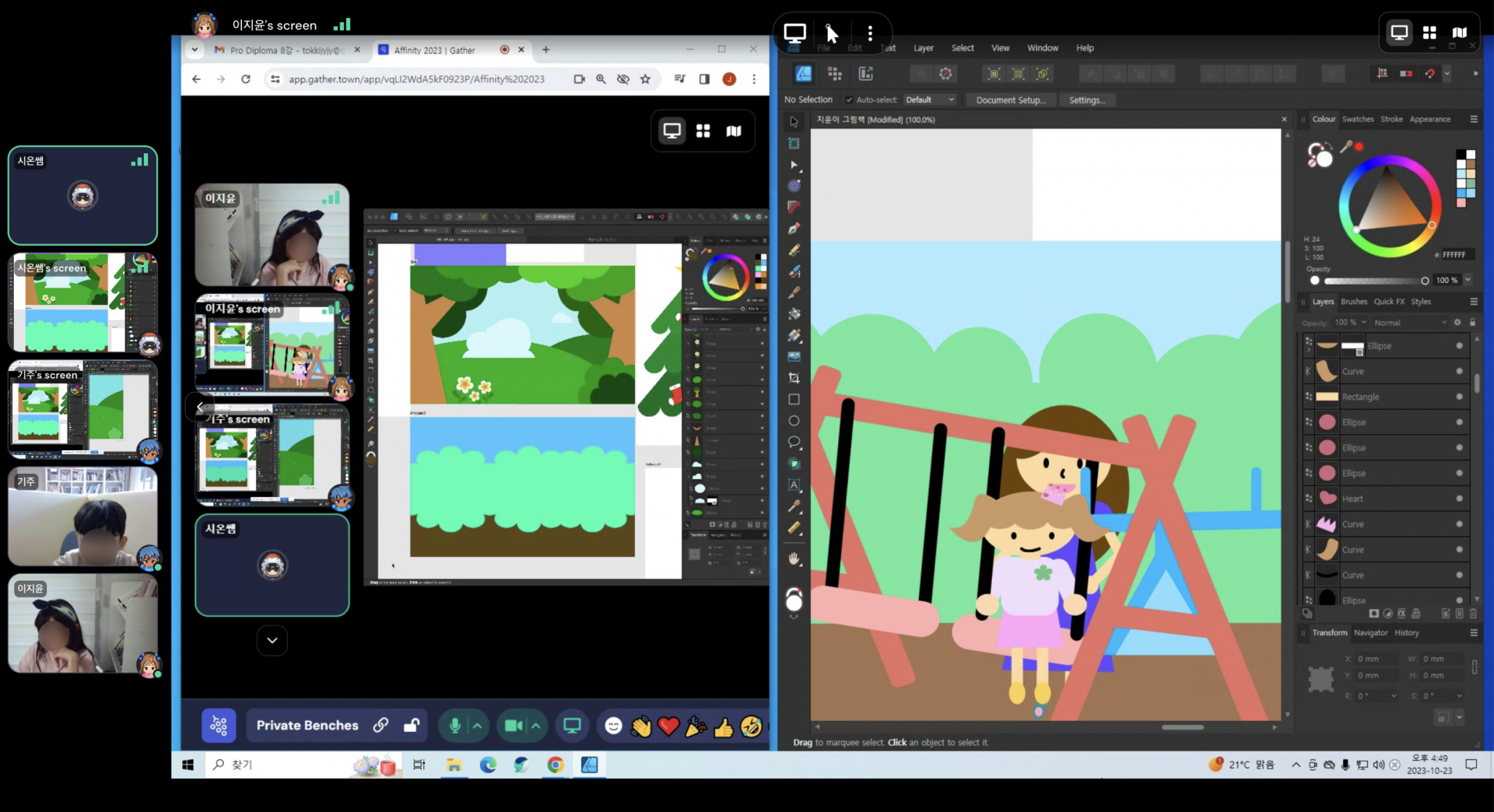The width and height of the screenshot is (1494, 812).
Task: Click the Document Setup button
Action: pyautogui.click(x=1011, y=100)
